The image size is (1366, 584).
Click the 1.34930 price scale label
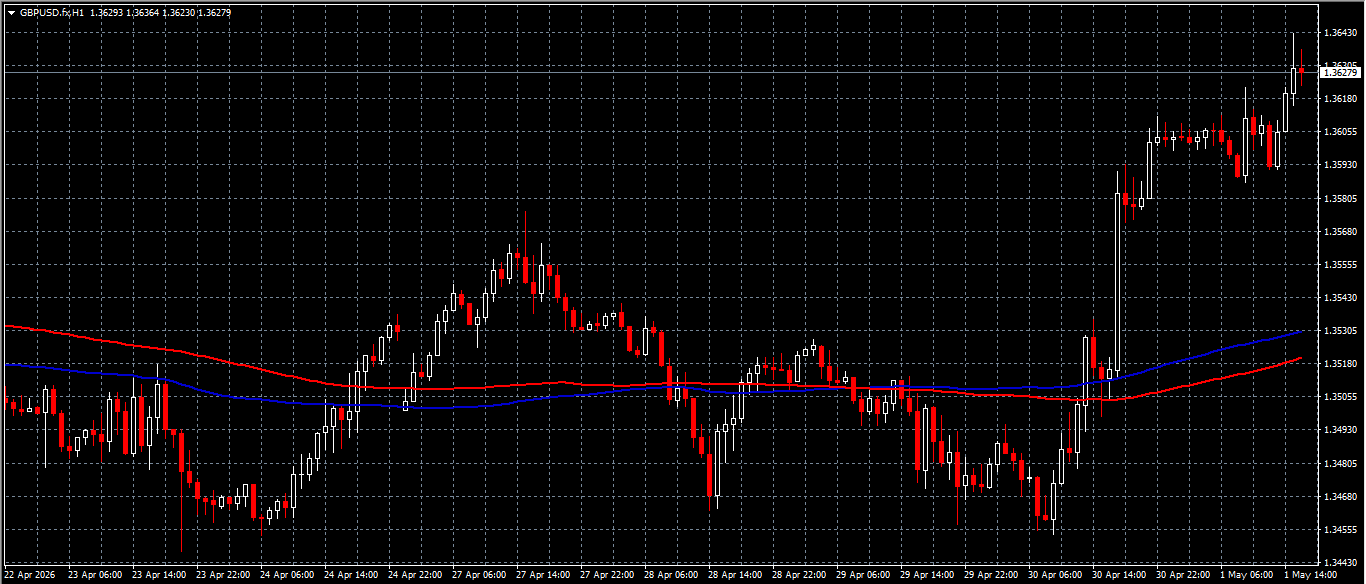click(1340, 430)
